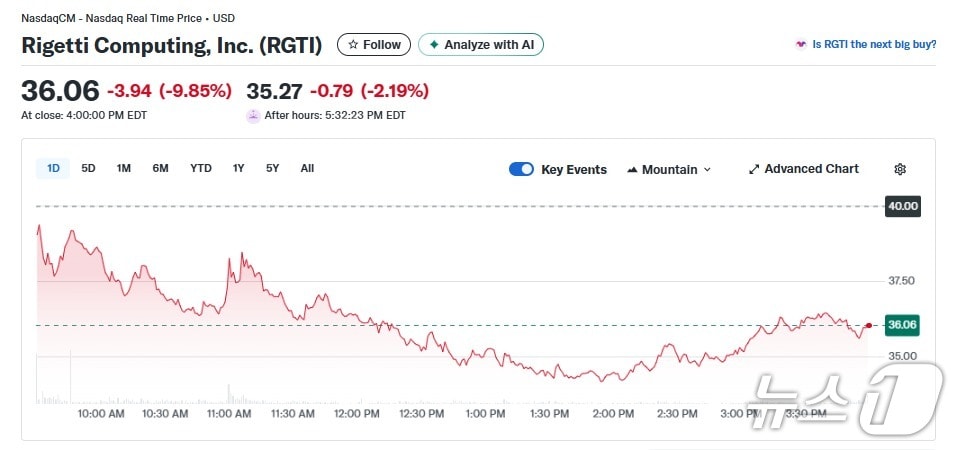Image resolution: width=958 pixels, height=450 pixels.
Task: Click the 36.06 current price label on axis
Action: [x=902, y=325]
